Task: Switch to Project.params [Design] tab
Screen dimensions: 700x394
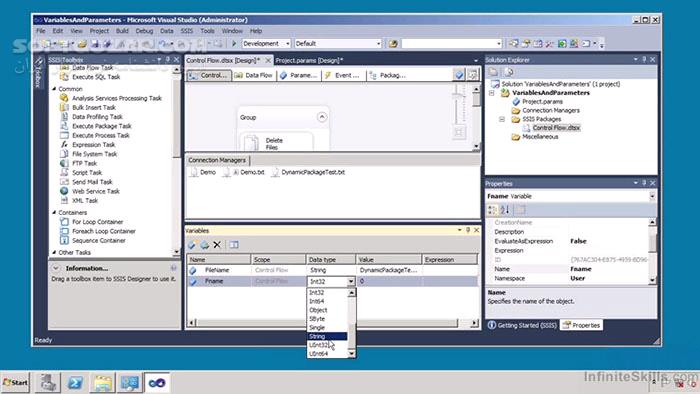Action: tap(309, 60)
